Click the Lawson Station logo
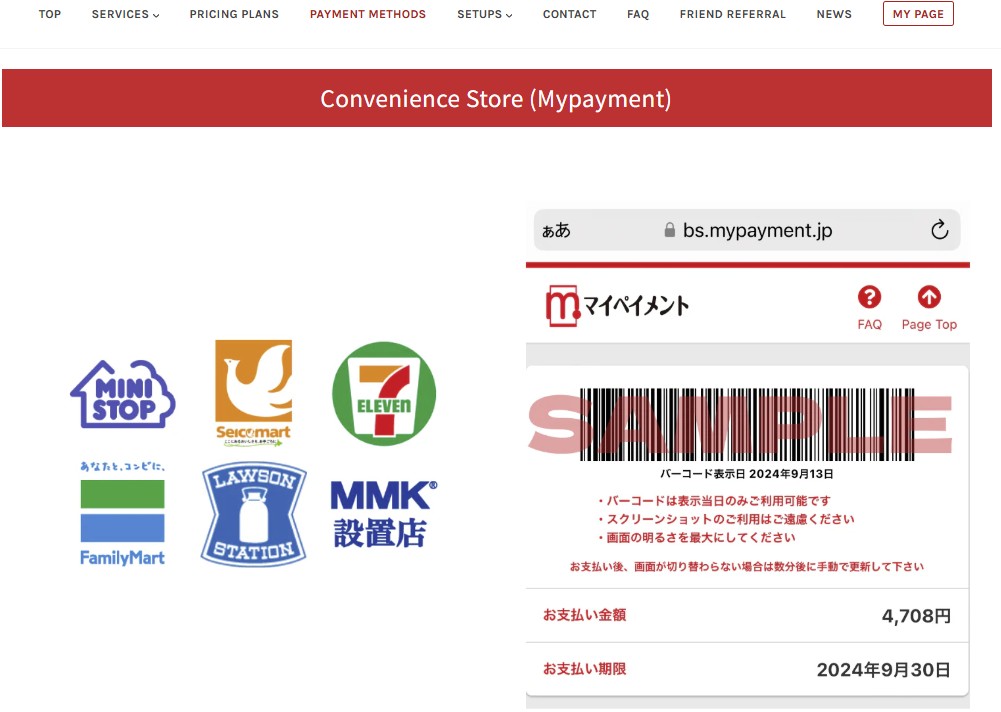This screenshot has width=1001, height=712. click(x=254, y=514)
